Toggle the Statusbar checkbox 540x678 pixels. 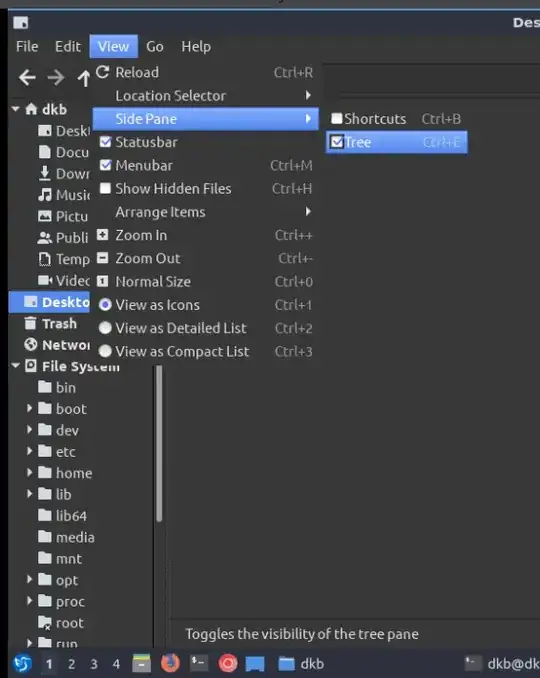(x=105, y=142)
